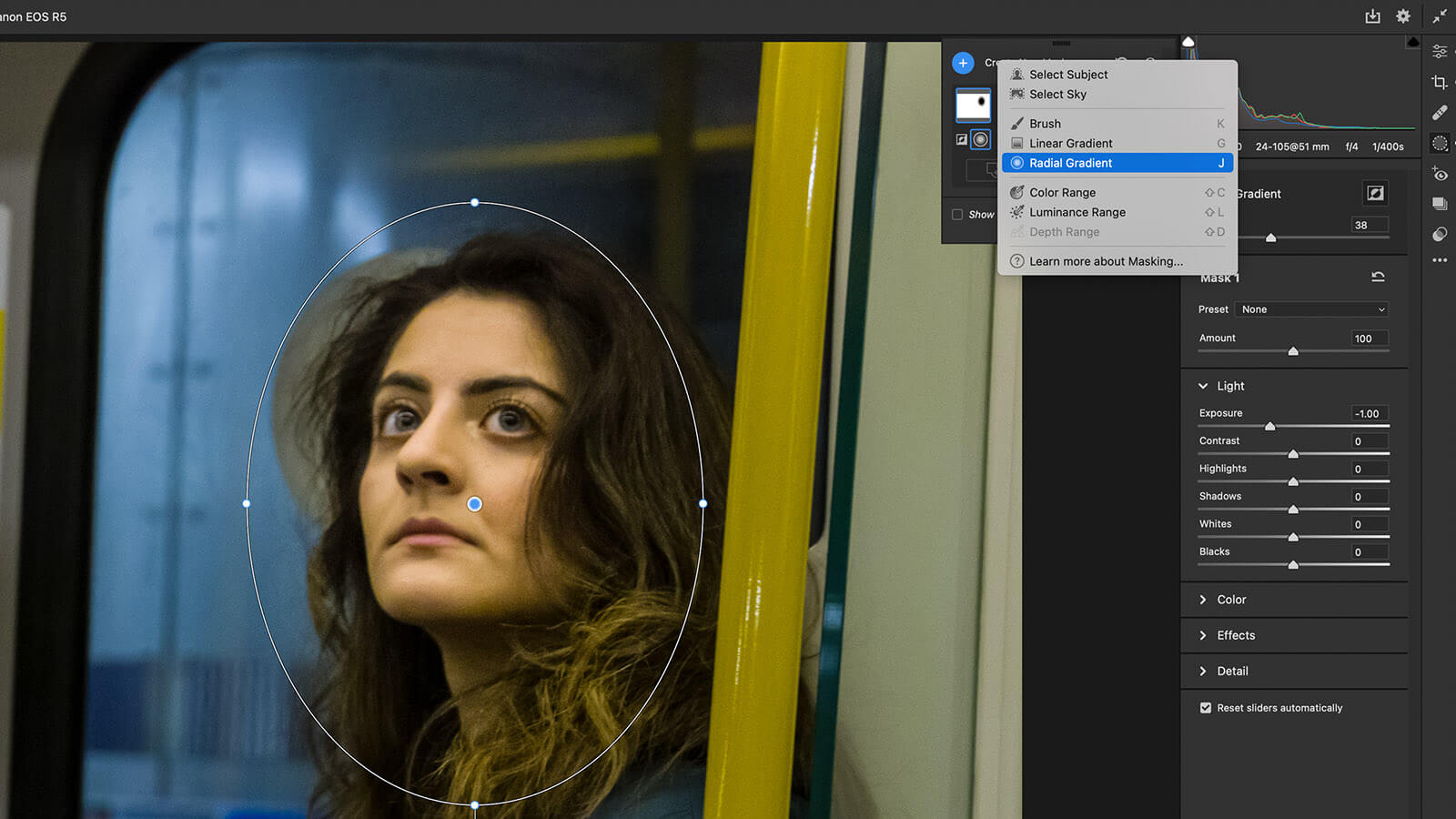Select Radial Gradient in the mask menu
Image resolution: width=1456 pixels, height=819 pixels.
coord(1117,163)
